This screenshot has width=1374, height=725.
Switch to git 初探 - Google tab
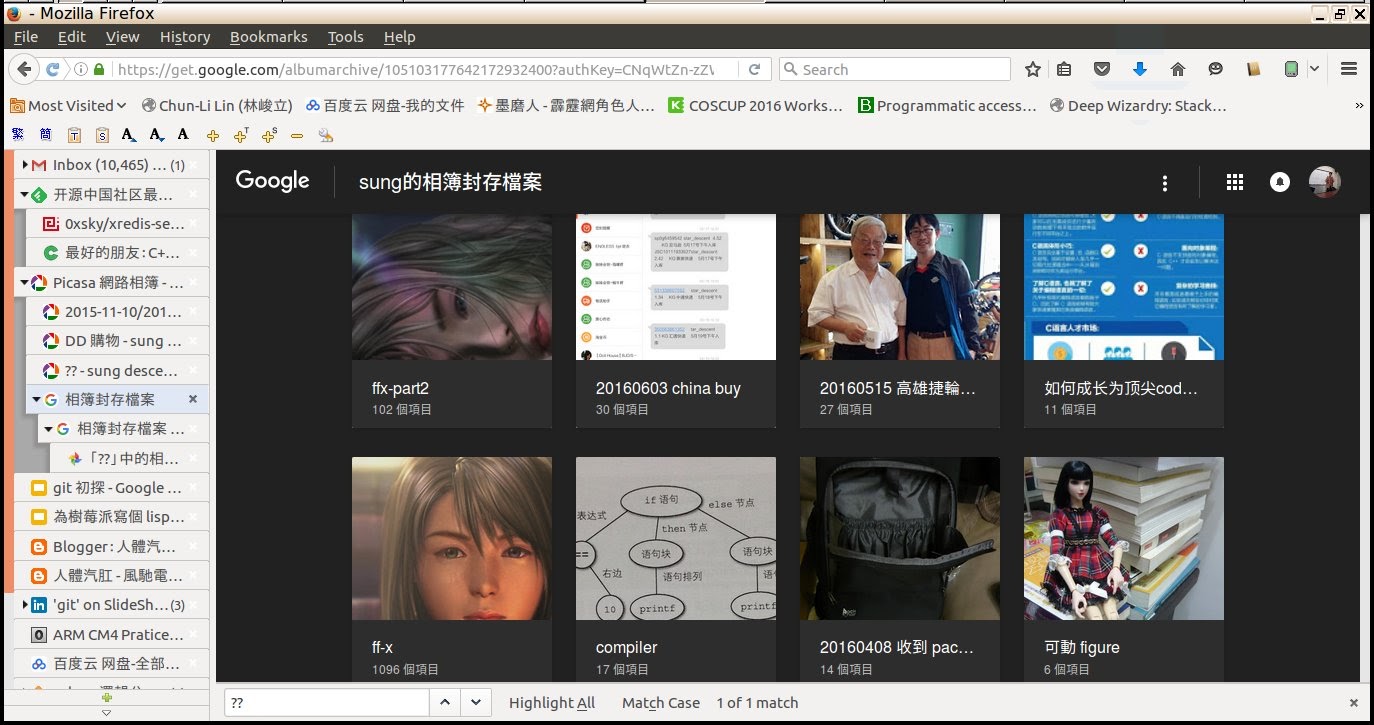click(x=111, y=488)
